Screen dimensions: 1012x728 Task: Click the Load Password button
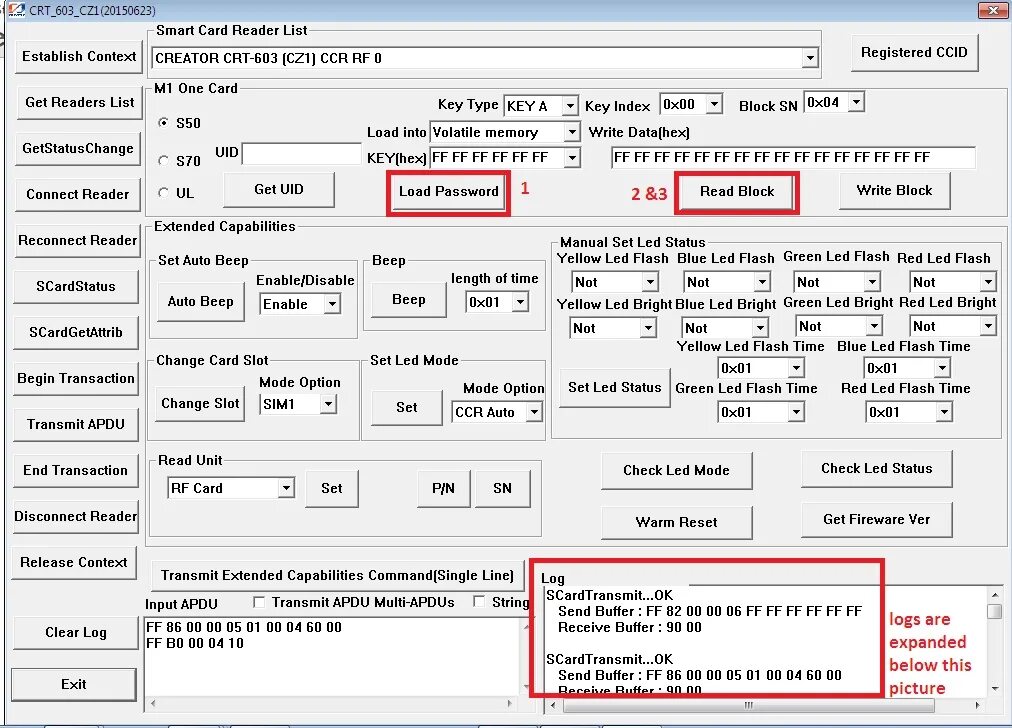pyautogui.click(x=449, y=191)
